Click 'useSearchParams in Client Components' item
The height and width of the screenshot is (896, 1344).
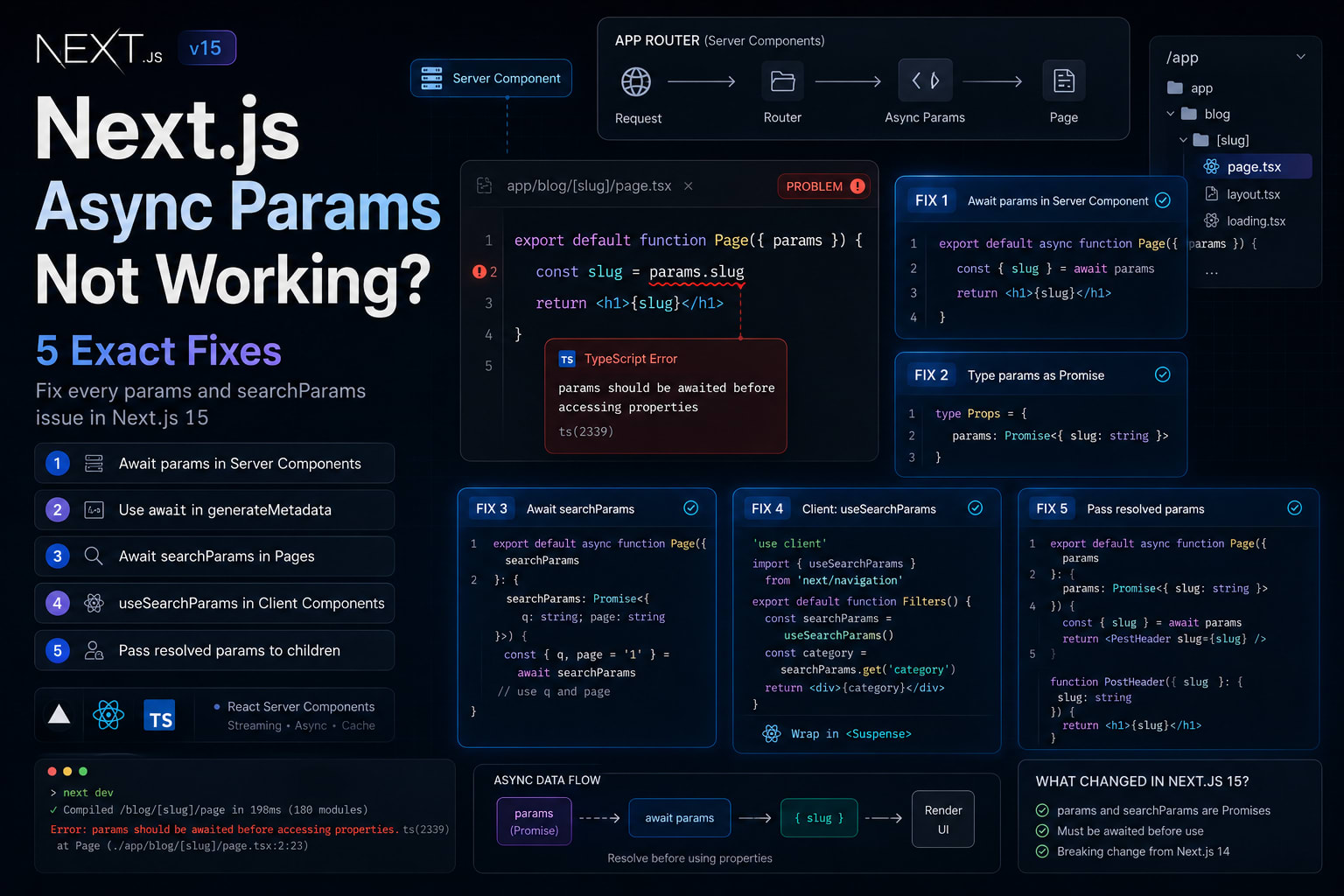click(x=214, y=603)
